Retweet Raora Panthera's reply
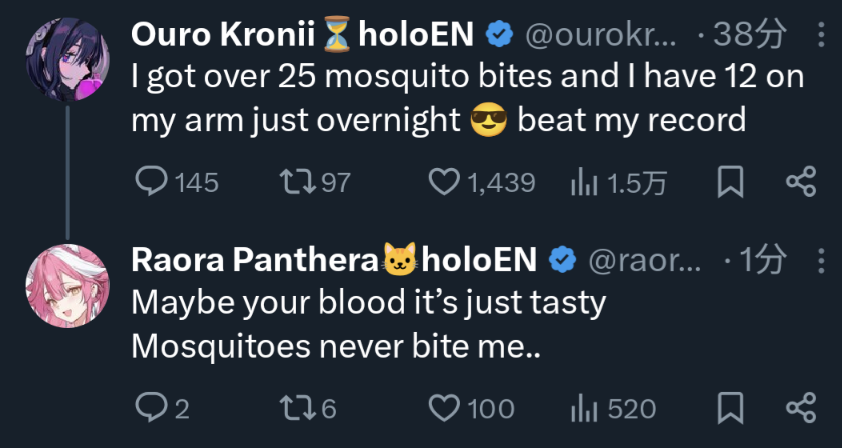Image resolution: width=842 pixels, height=448 pixels. 298,407
